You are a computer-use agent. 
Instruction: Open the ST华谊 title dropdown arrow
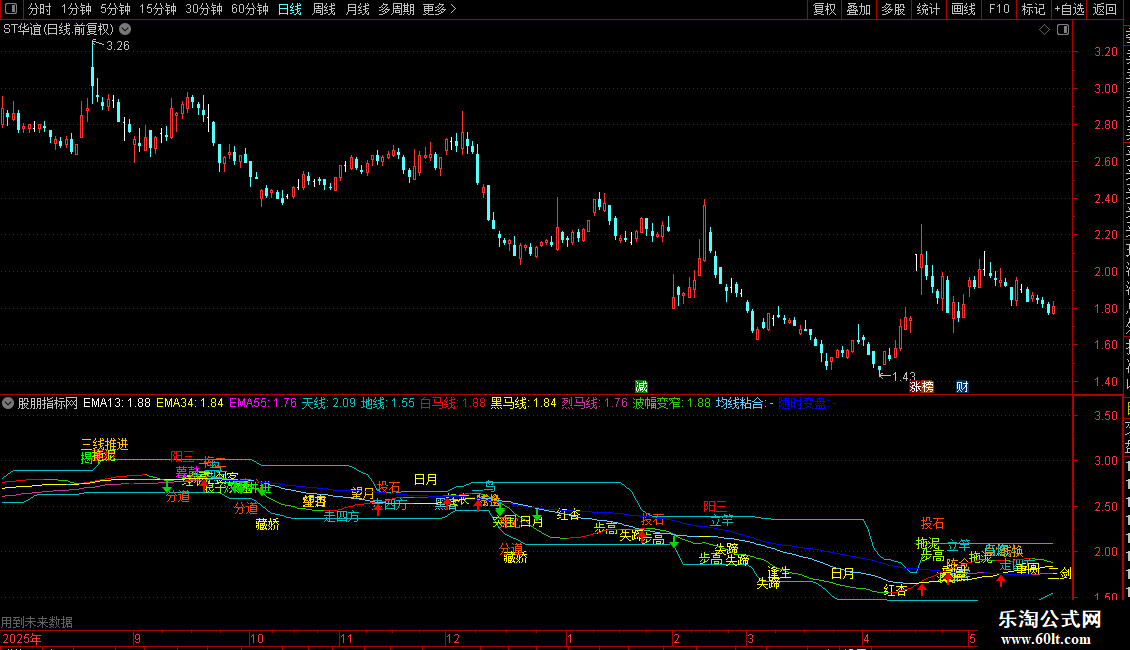point(125,30)
